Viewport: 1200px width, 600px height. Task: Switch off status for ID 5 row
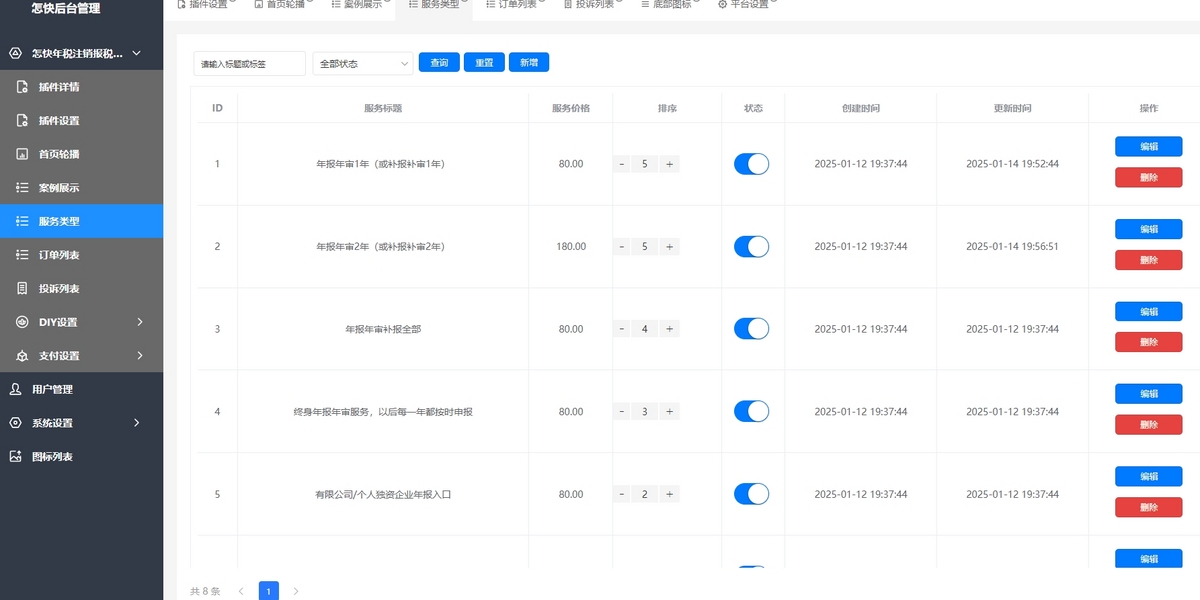click(x=752, y=494)
